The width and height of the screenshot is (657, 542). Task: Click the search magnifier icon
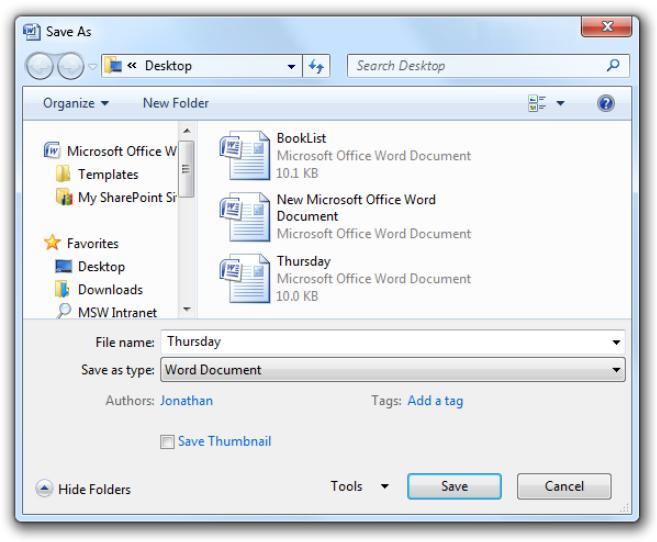coord(613,65)
